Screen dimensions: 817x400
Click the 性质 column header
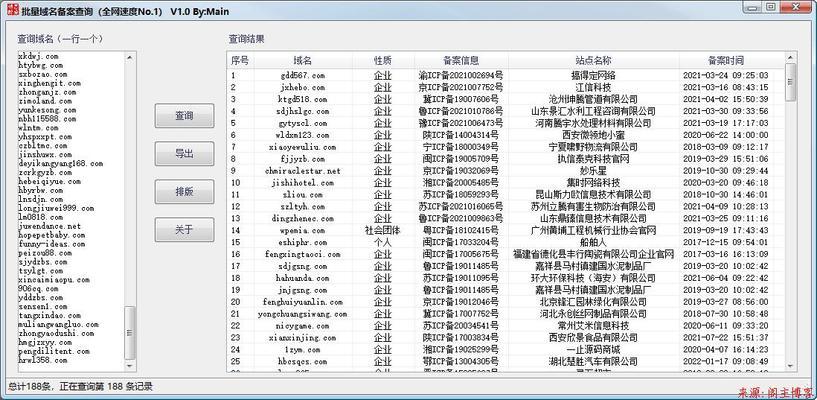(x=382, y=60)
